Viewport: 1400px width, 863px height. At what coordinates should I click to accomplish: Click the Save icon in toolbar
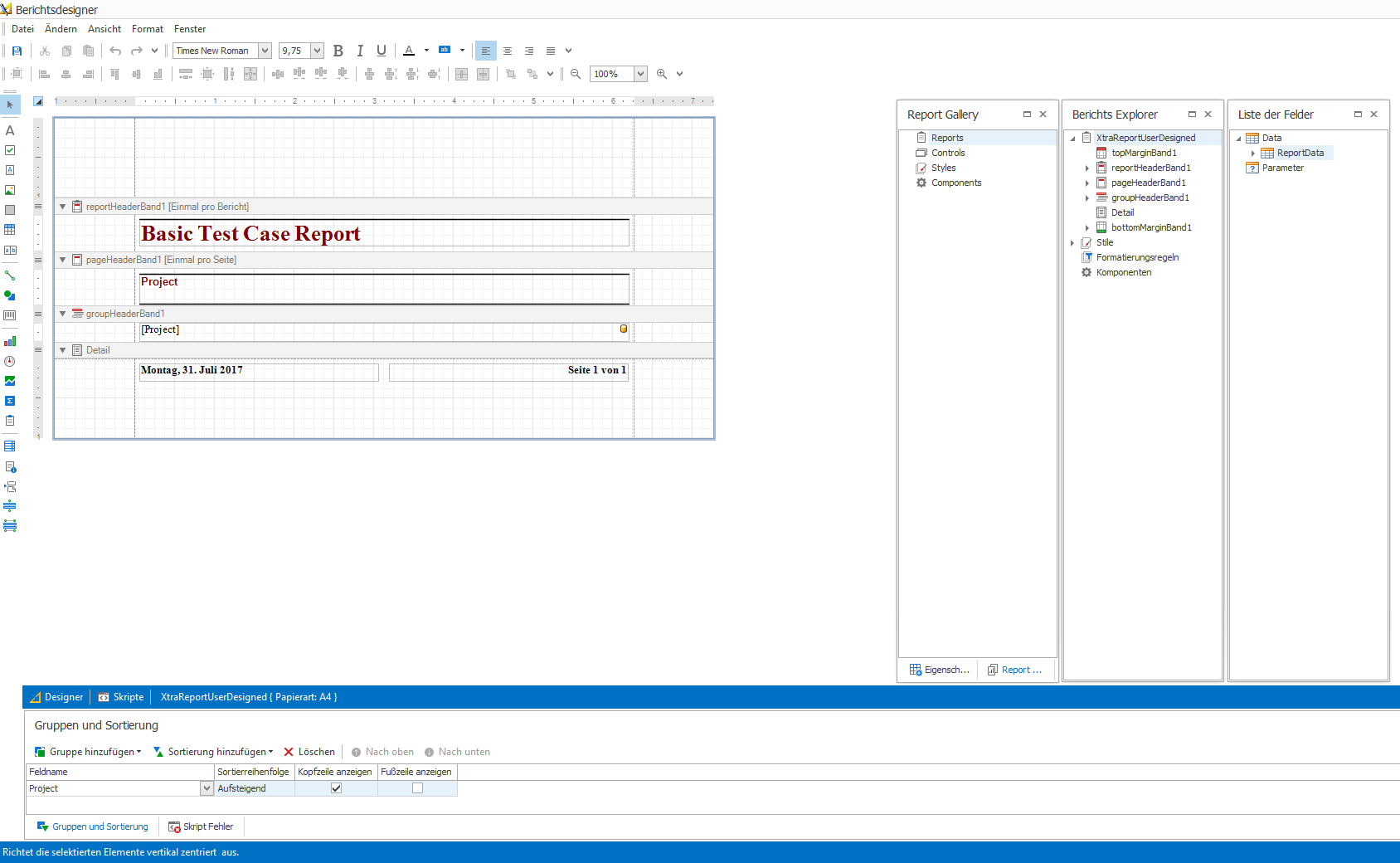click(17, 51)
